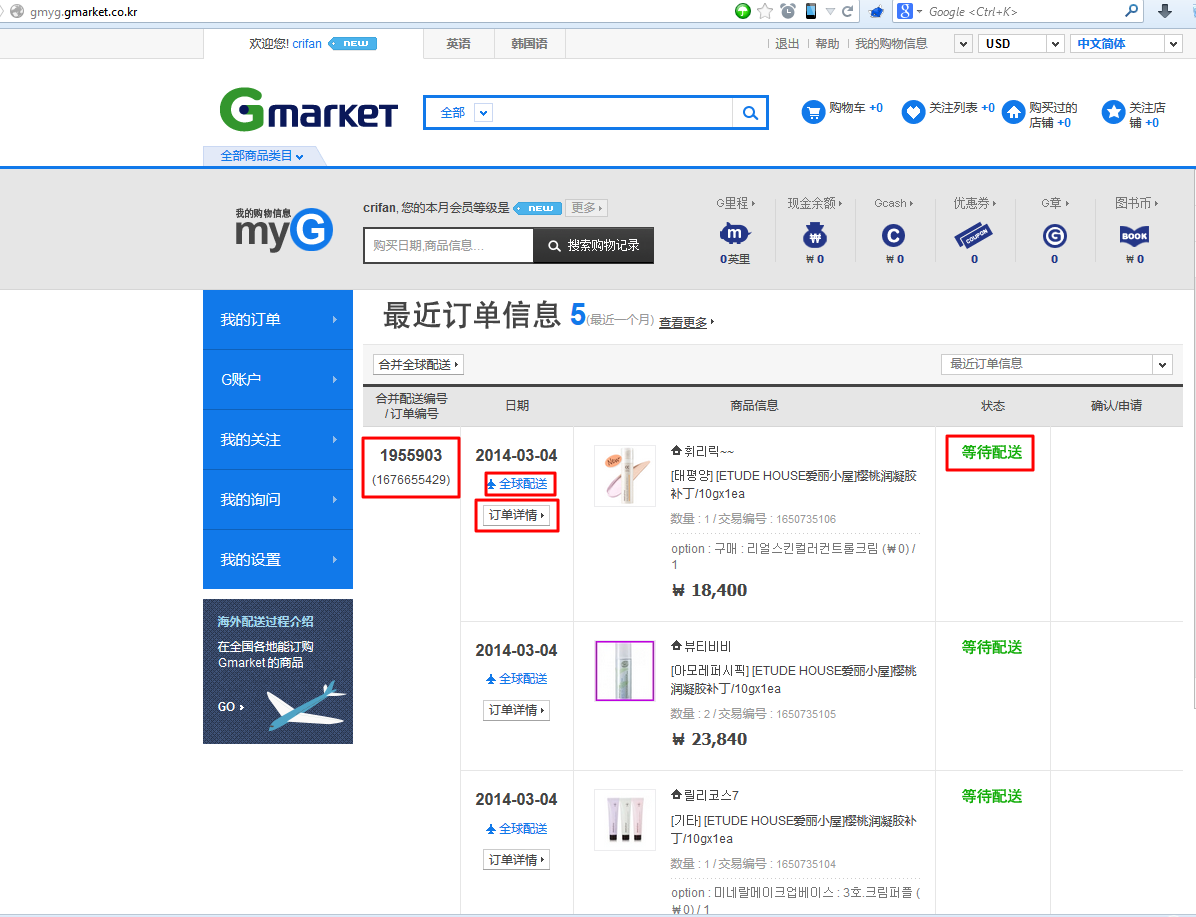Open the URL bar history dropdown arrow
The width and height of the screenshot is (1196, 917).
pyautogui.click(x=830, y=11)
